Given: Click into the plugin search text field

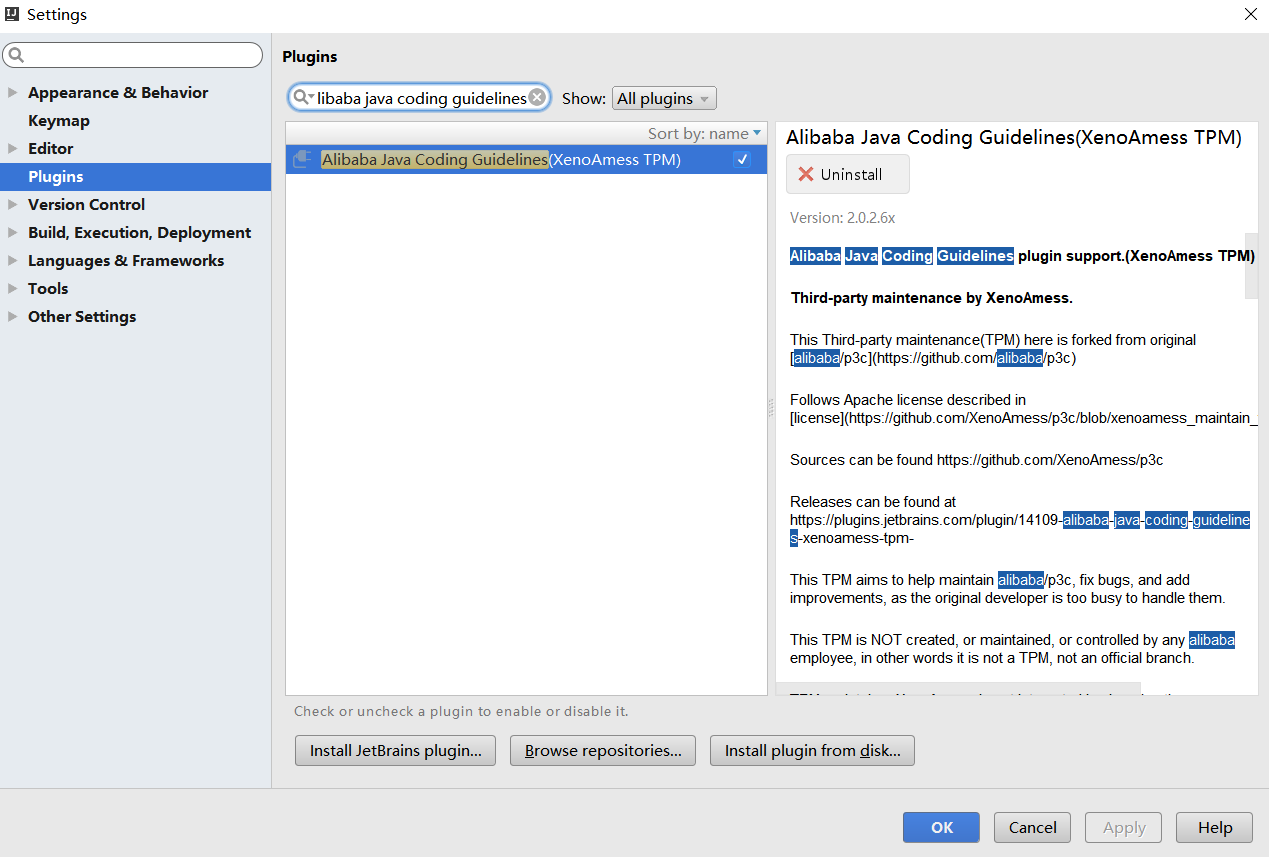Looking at the screenshot, I should pyautogui.click(x=421, y=98).
